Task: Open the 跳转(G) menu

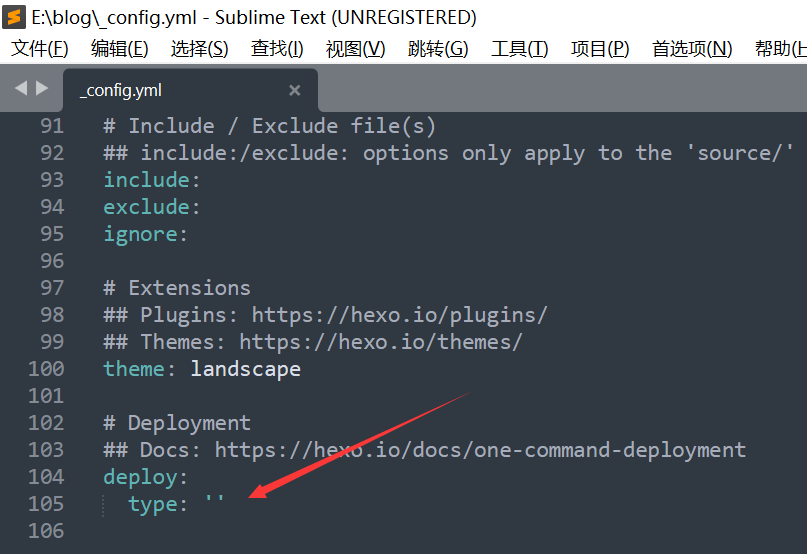Action: 438,49
